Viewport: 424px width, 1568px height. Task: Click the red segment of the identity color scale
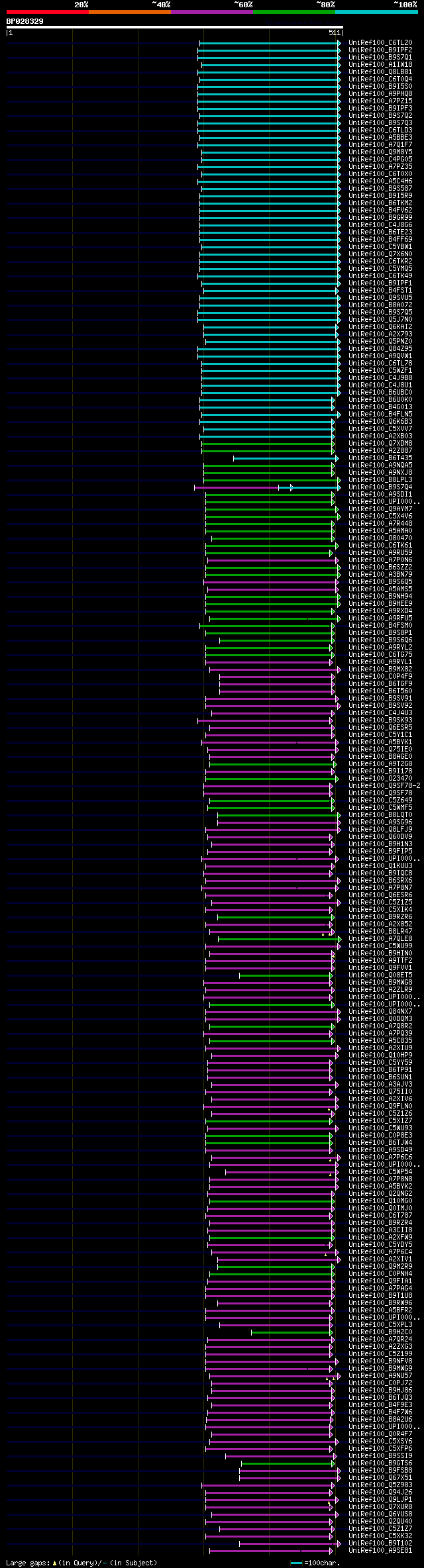click(47, 12)
